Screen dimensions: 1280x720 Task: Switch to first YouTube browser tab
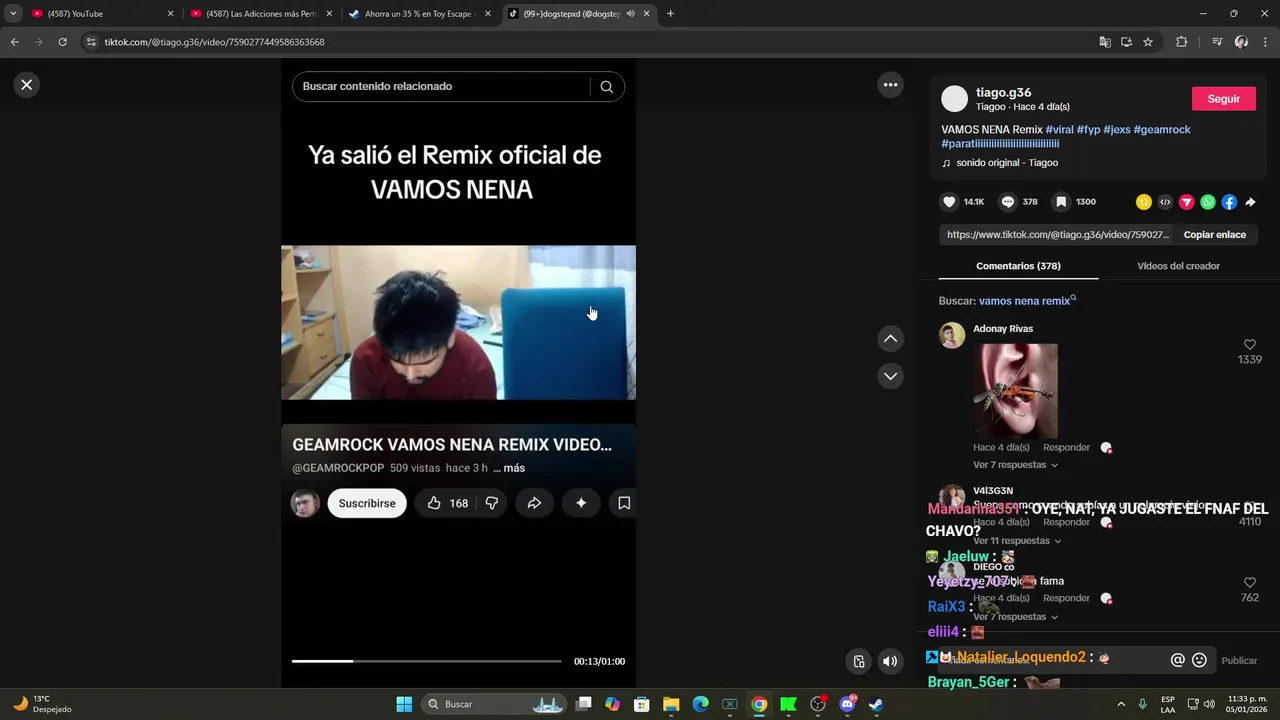click(x=95, y=14)
